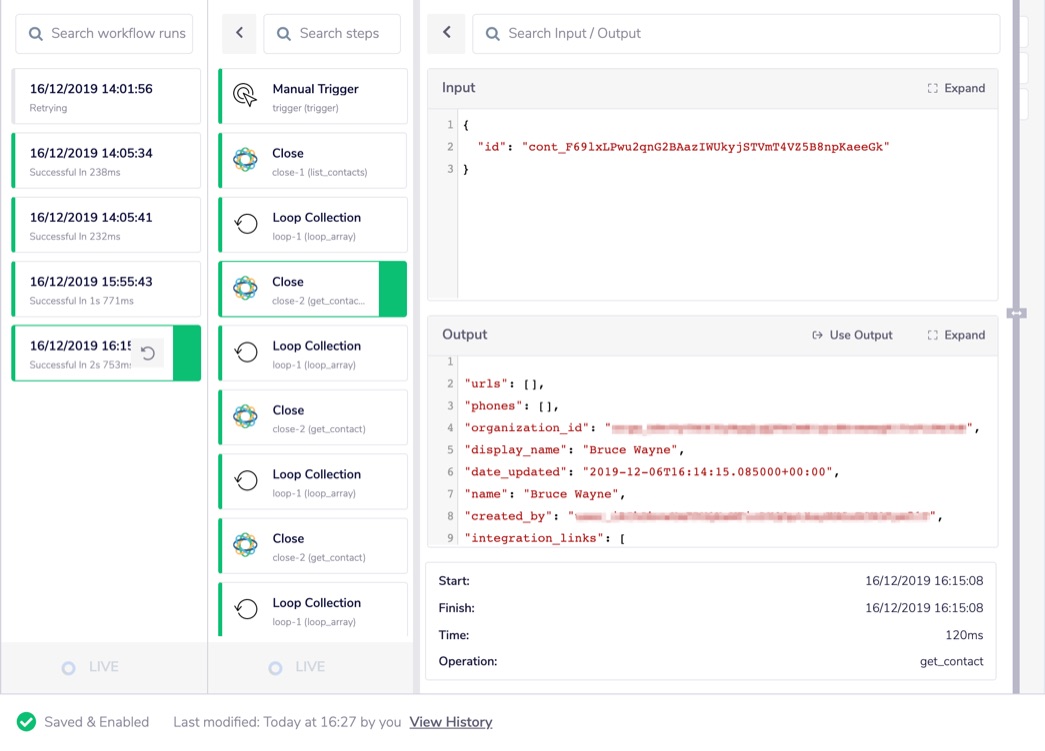Click the circular arrow icon on Loop Collection
This screenshot has height=751, width=1045.
point(245,224)
